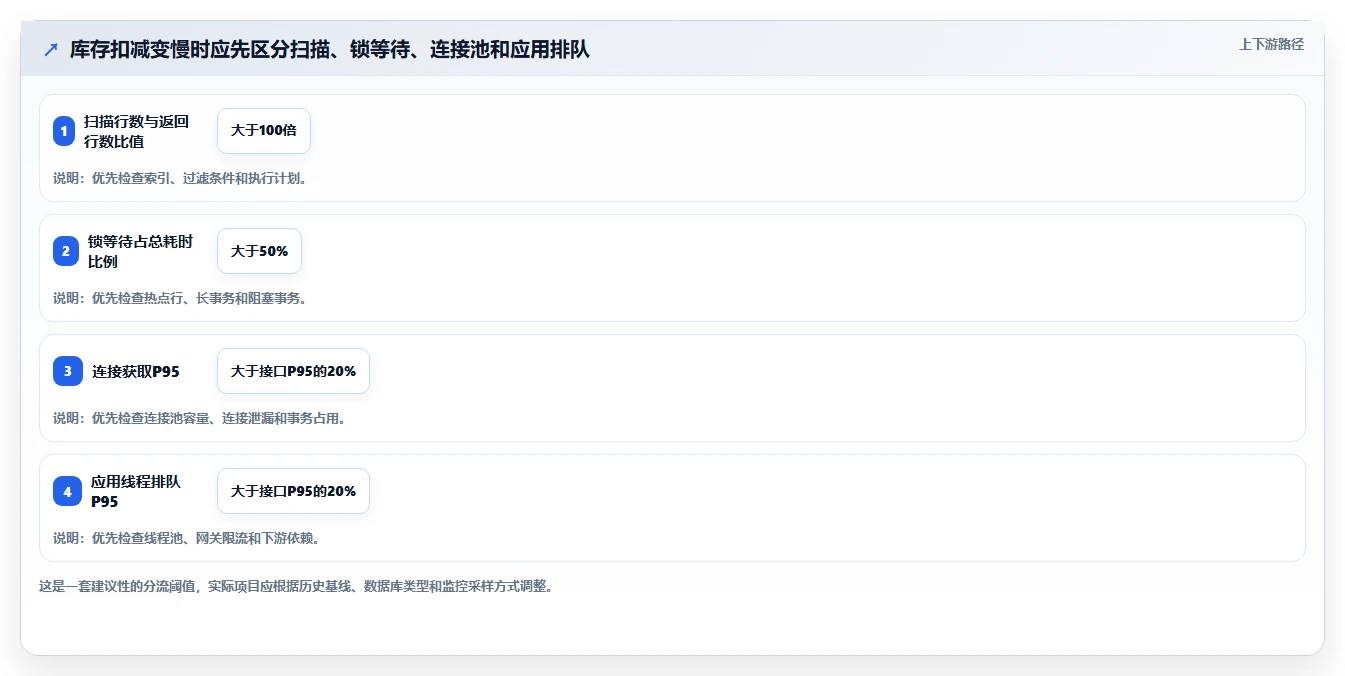Click the 上下游路径 label in the header
Image resolution: width=1345 pixels, height=676 pixels.
[1271, 44]
